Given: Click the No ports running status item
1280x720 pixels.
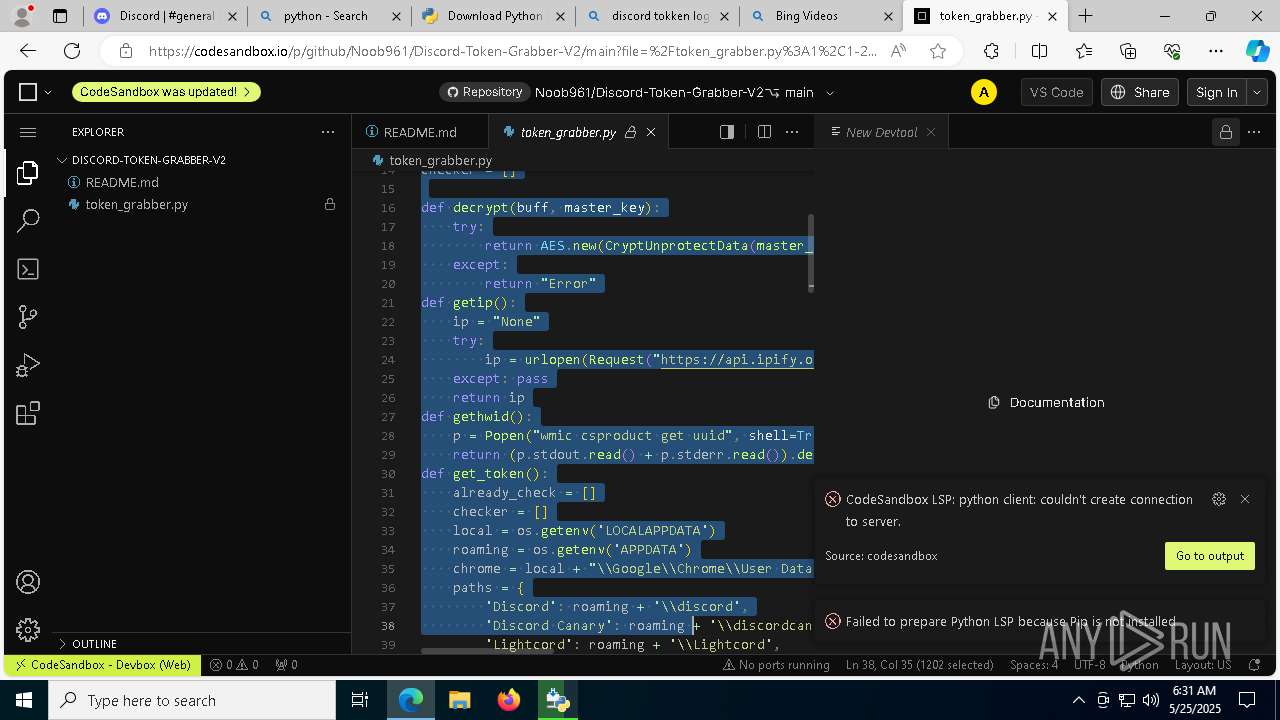Looking at the screenshot, I should (776, 664).
